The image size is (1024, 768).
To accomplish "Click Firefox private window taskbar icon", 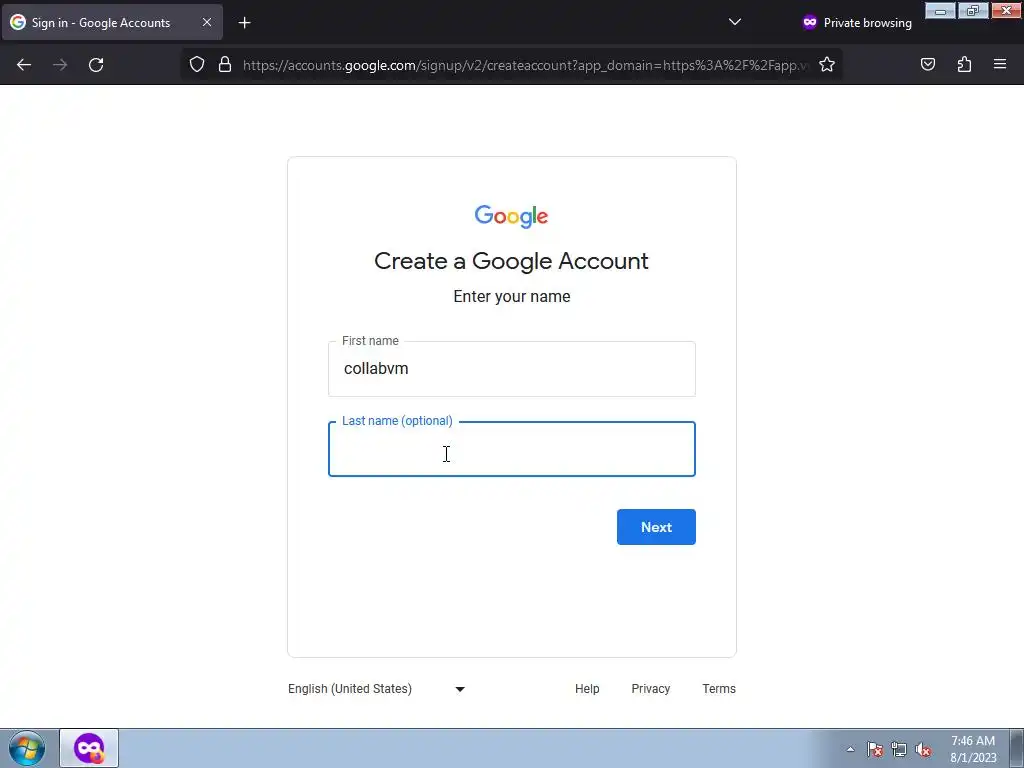I will 89,748.
